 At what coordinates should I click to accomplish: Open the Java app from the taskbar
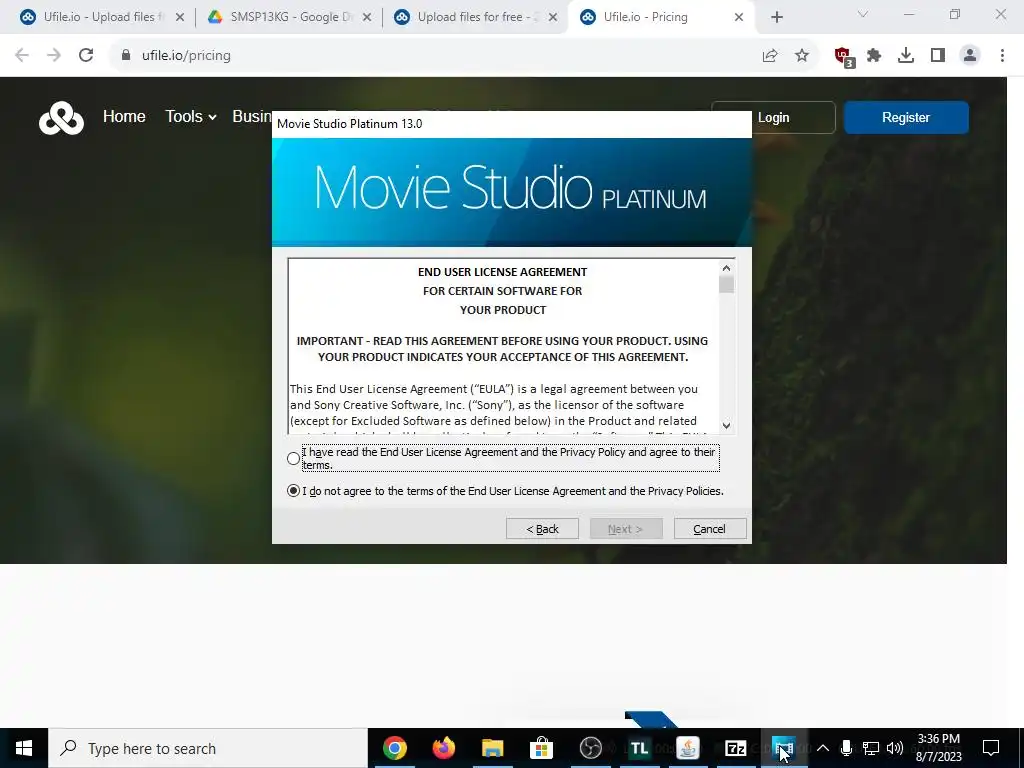pyautogui.click(x=688, y=748)
